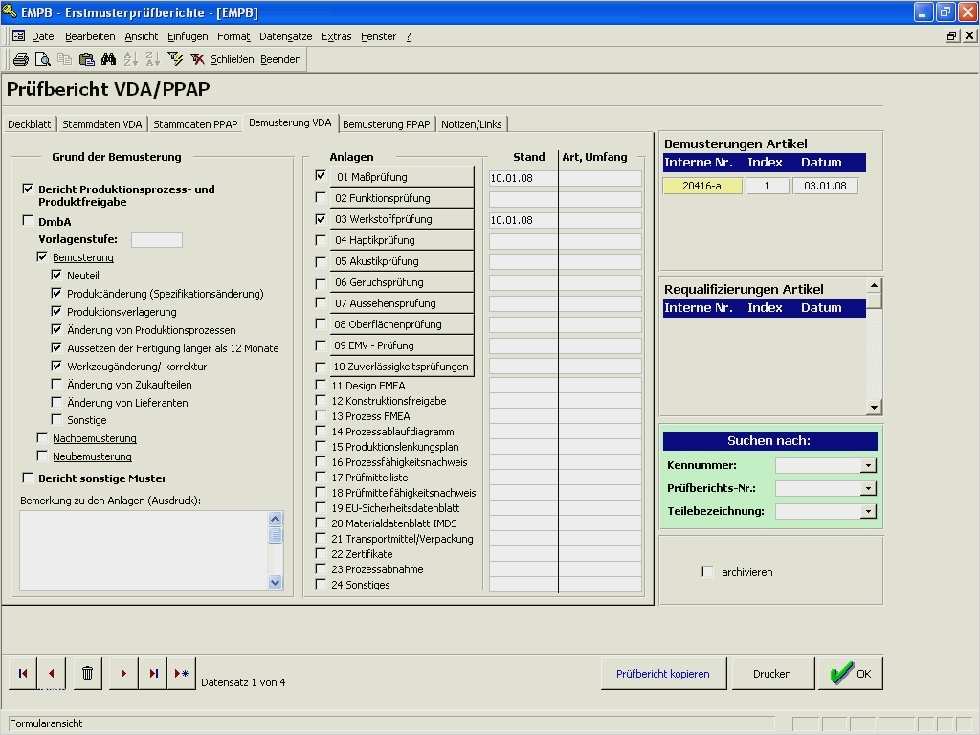980x735 pixels.
Task: Select the binoculars search icon
Action: [x=110, y=59]
